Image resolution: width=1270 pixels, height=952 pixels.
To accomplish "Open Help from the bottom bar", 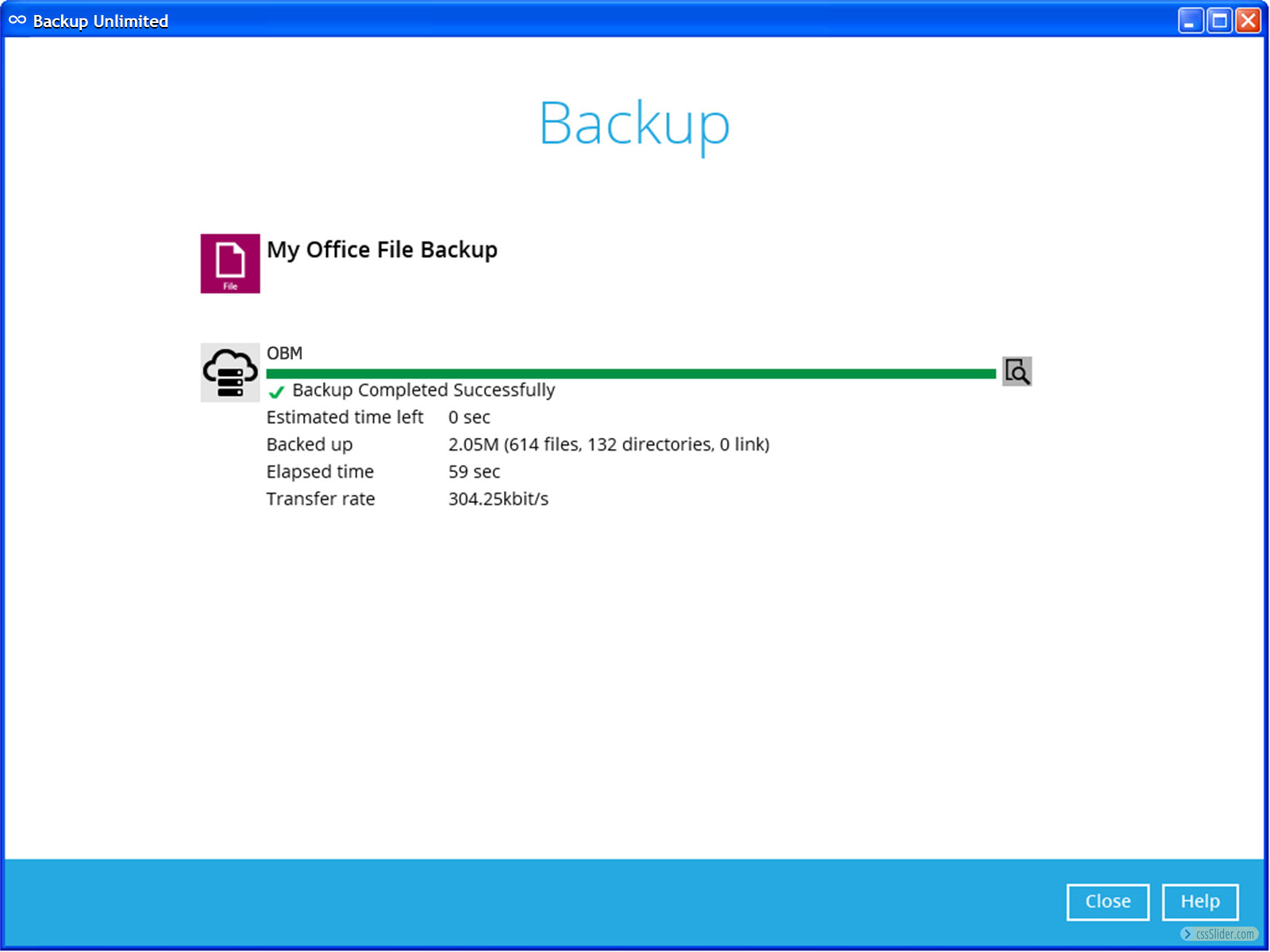I will [1199, 901].
